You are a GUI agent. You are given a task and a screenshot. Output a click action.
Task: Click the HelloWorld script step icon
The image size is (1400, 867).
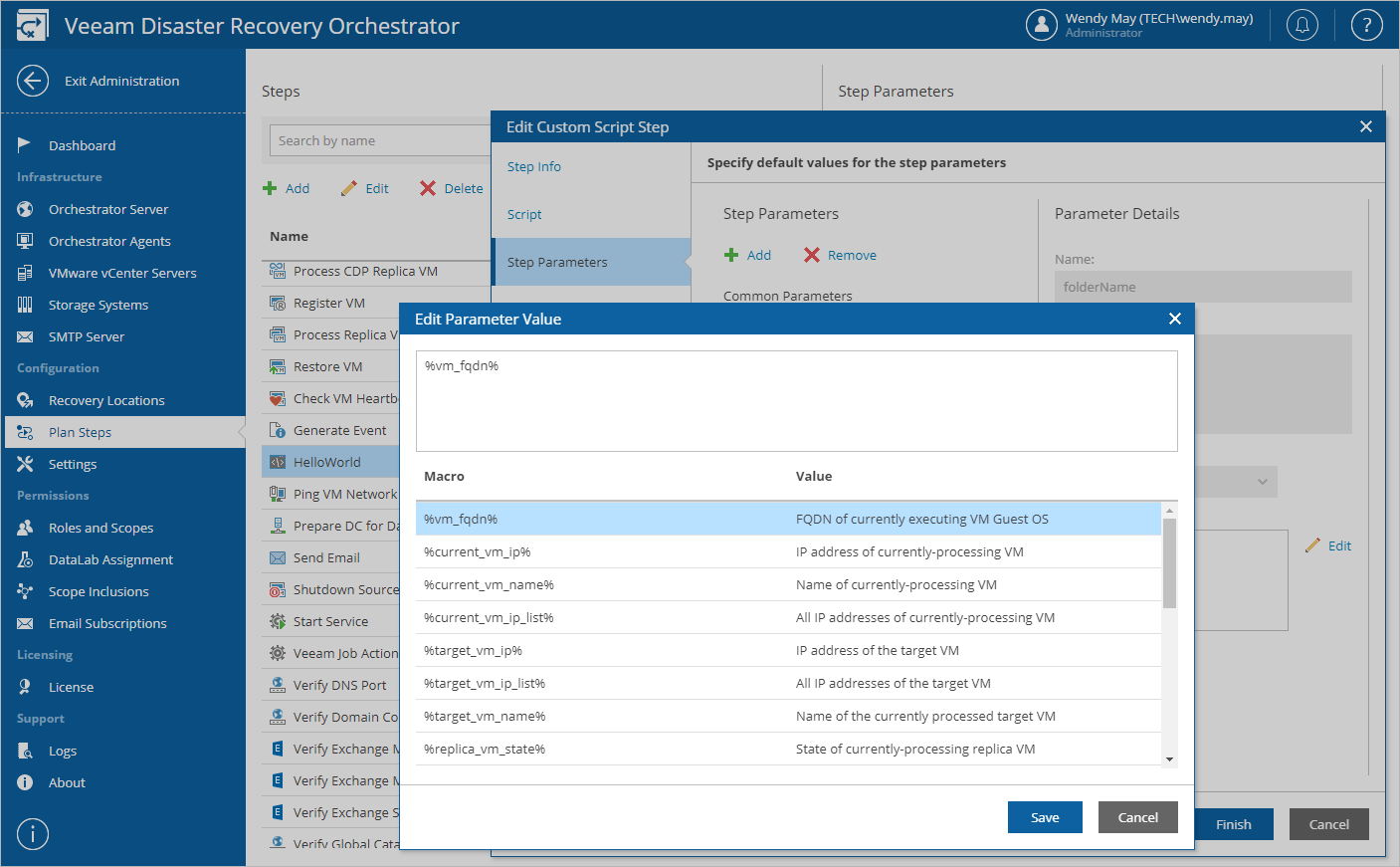click(278, 462)
